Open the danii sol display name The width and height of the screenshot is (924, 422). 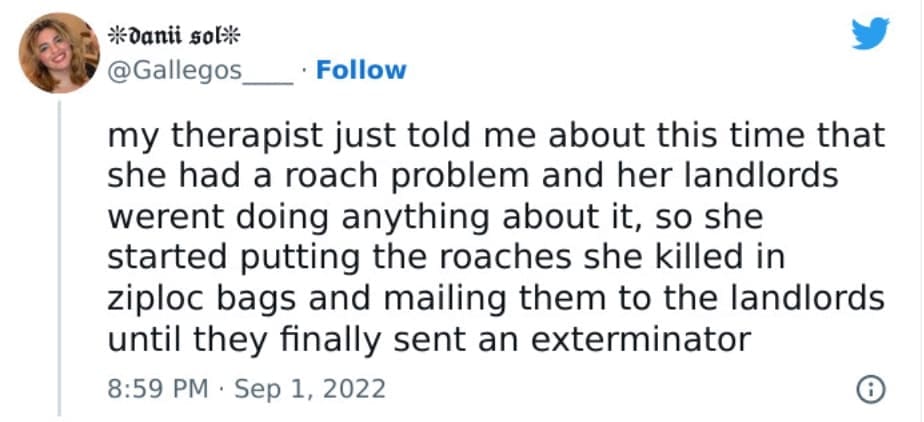[x=177, y=35]
